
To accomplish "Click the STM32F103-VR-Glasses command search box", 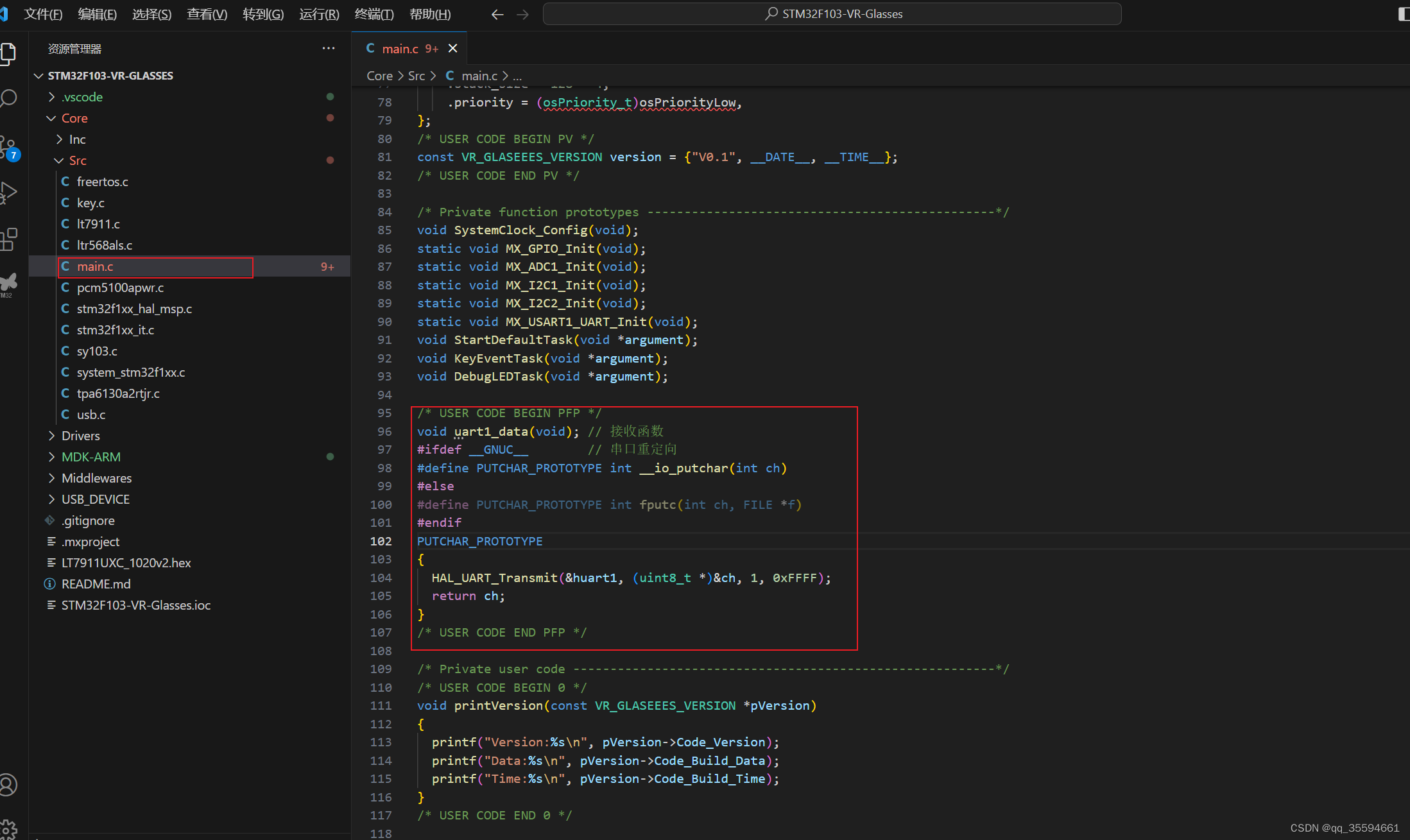I will coord(832,14).
